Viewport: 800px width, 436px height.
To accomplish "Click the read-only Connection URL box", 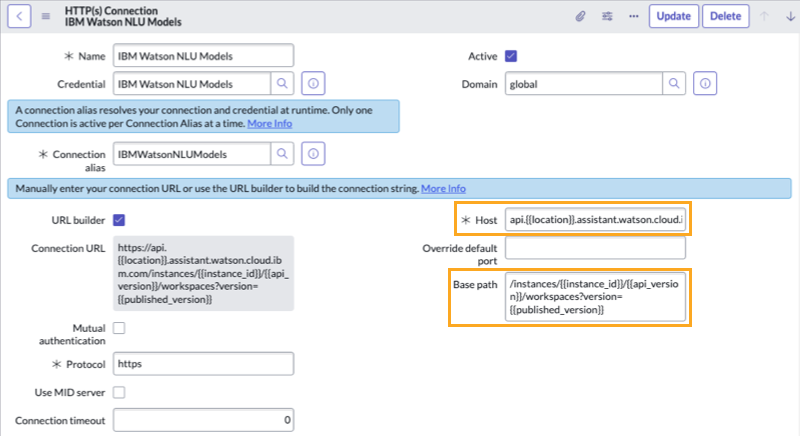I will (x=203, y=273).
